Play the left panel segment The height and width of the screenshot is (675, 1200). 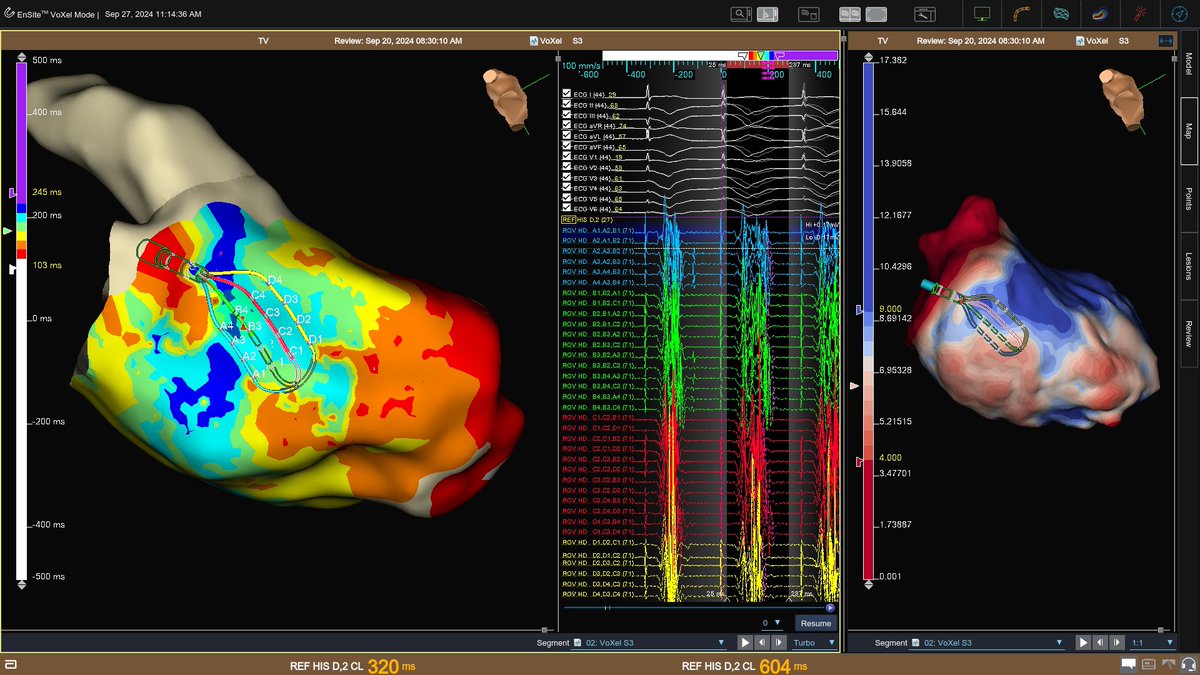[x=745, y=642]
